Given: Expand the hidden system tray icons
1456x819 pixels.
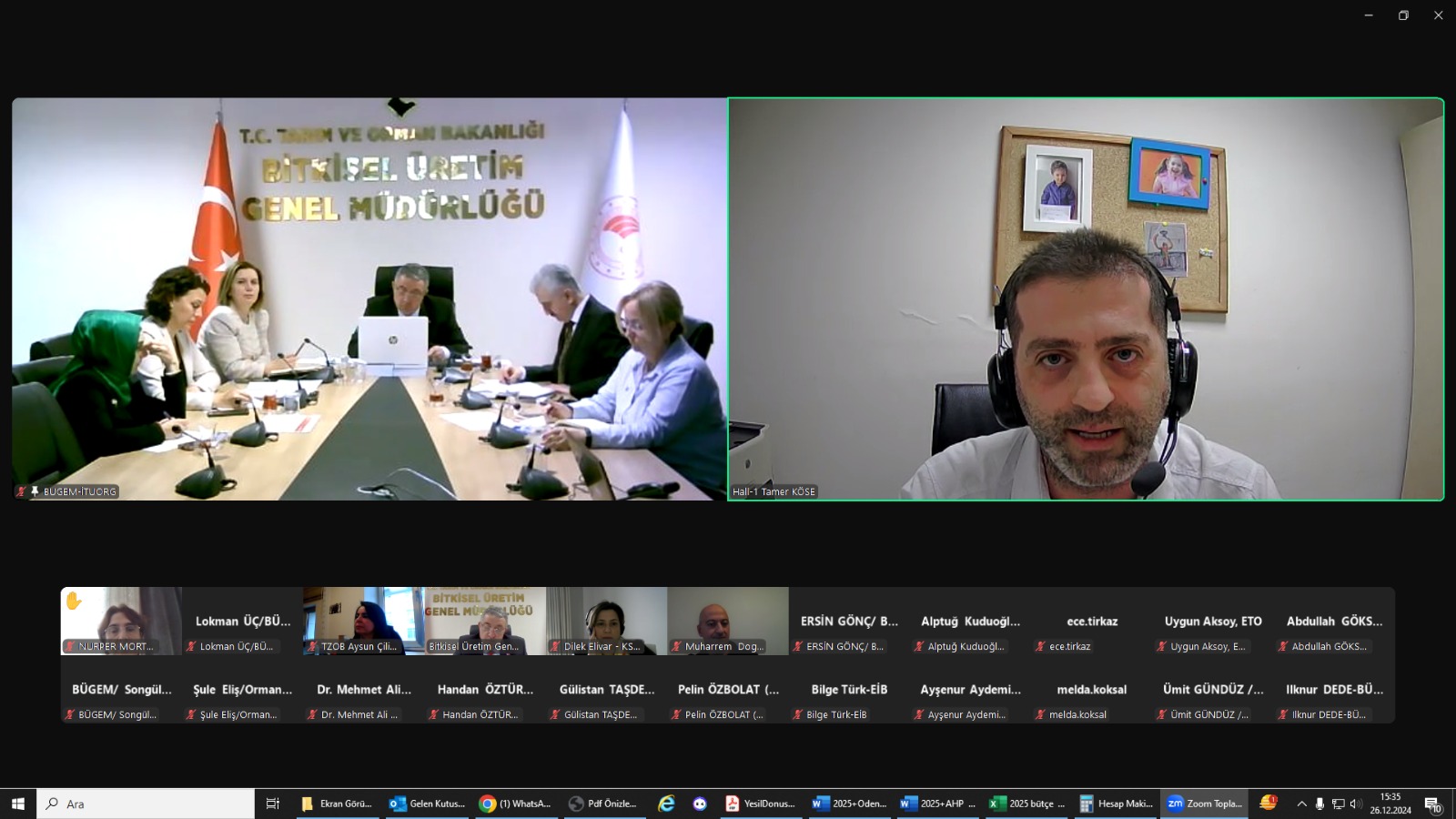Looking at the screenshot, I should tap(1301, 804).
